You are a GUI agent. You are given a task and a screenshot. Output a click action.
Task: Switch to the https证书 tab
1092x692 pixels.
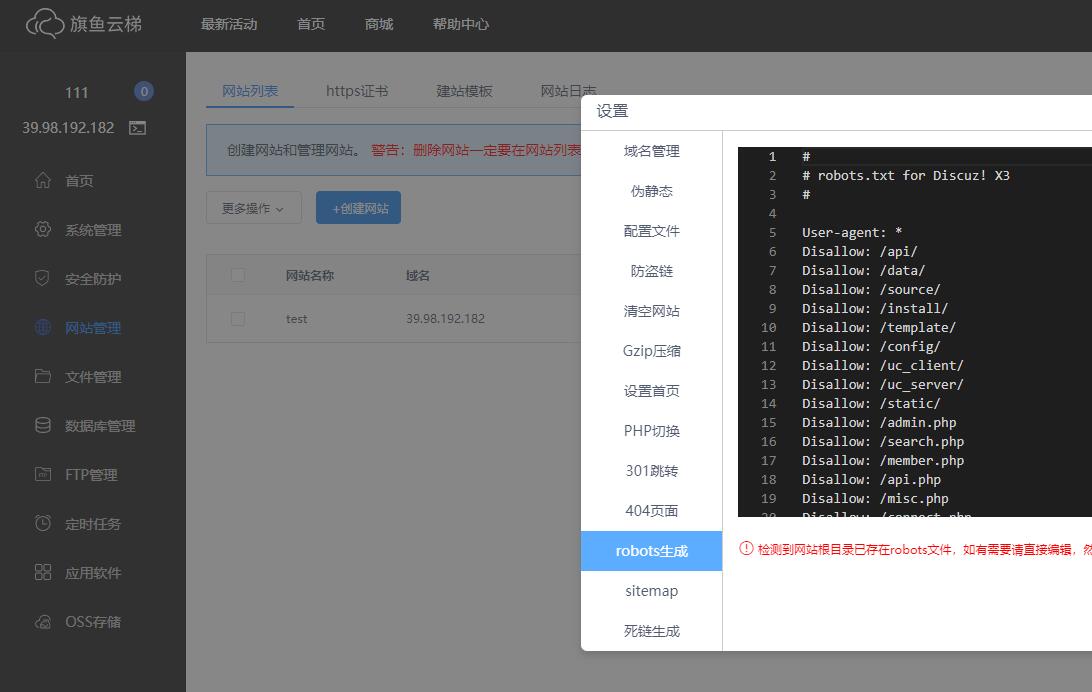tap(357, 91)
